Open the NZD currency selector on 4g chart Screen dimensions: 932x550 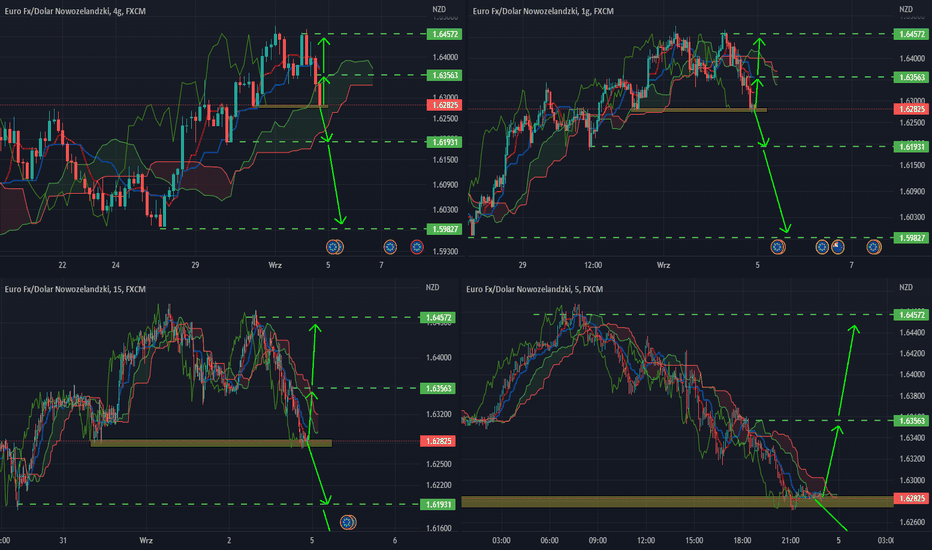click(439, 10)
